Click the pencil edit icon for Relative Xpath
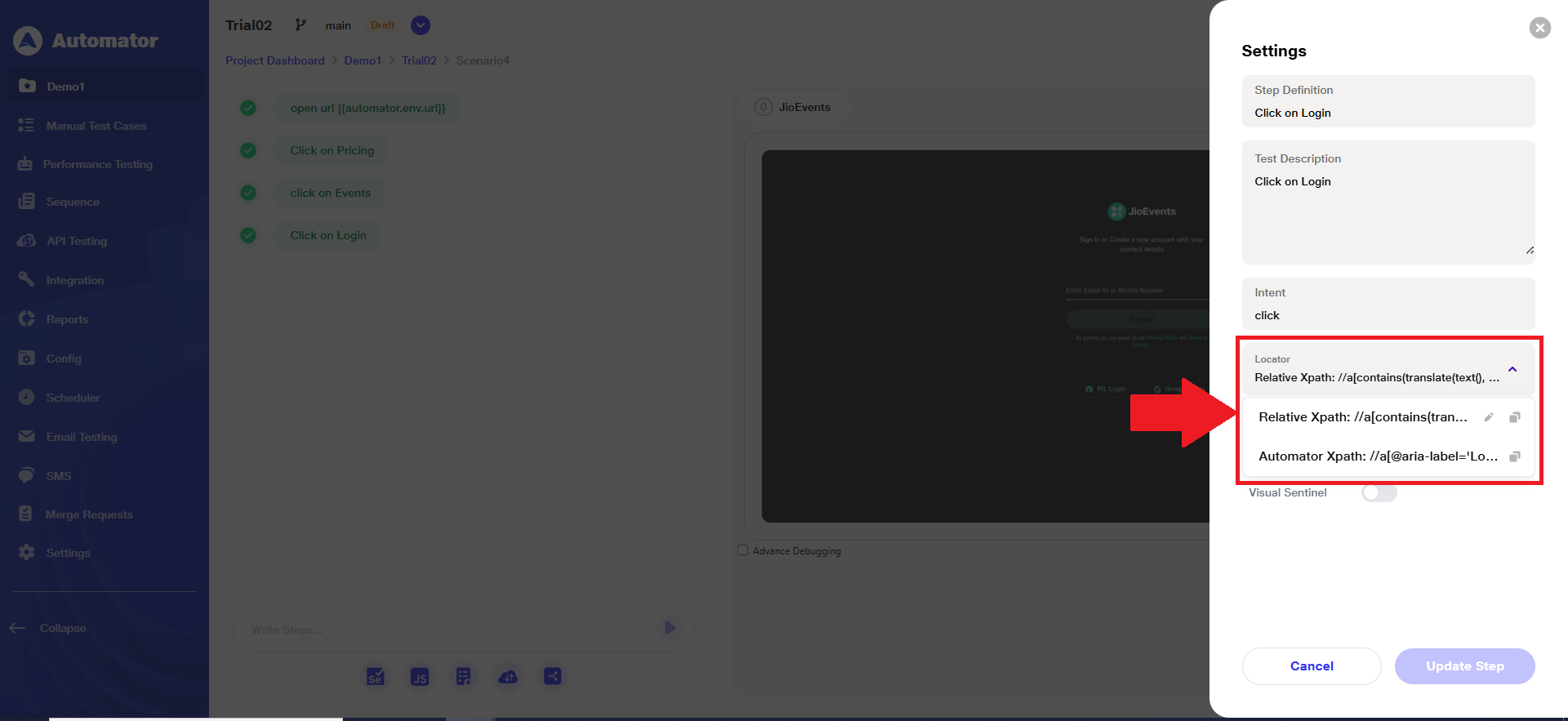Screen dimensions: 1568x721 [x=1489, y=417]
